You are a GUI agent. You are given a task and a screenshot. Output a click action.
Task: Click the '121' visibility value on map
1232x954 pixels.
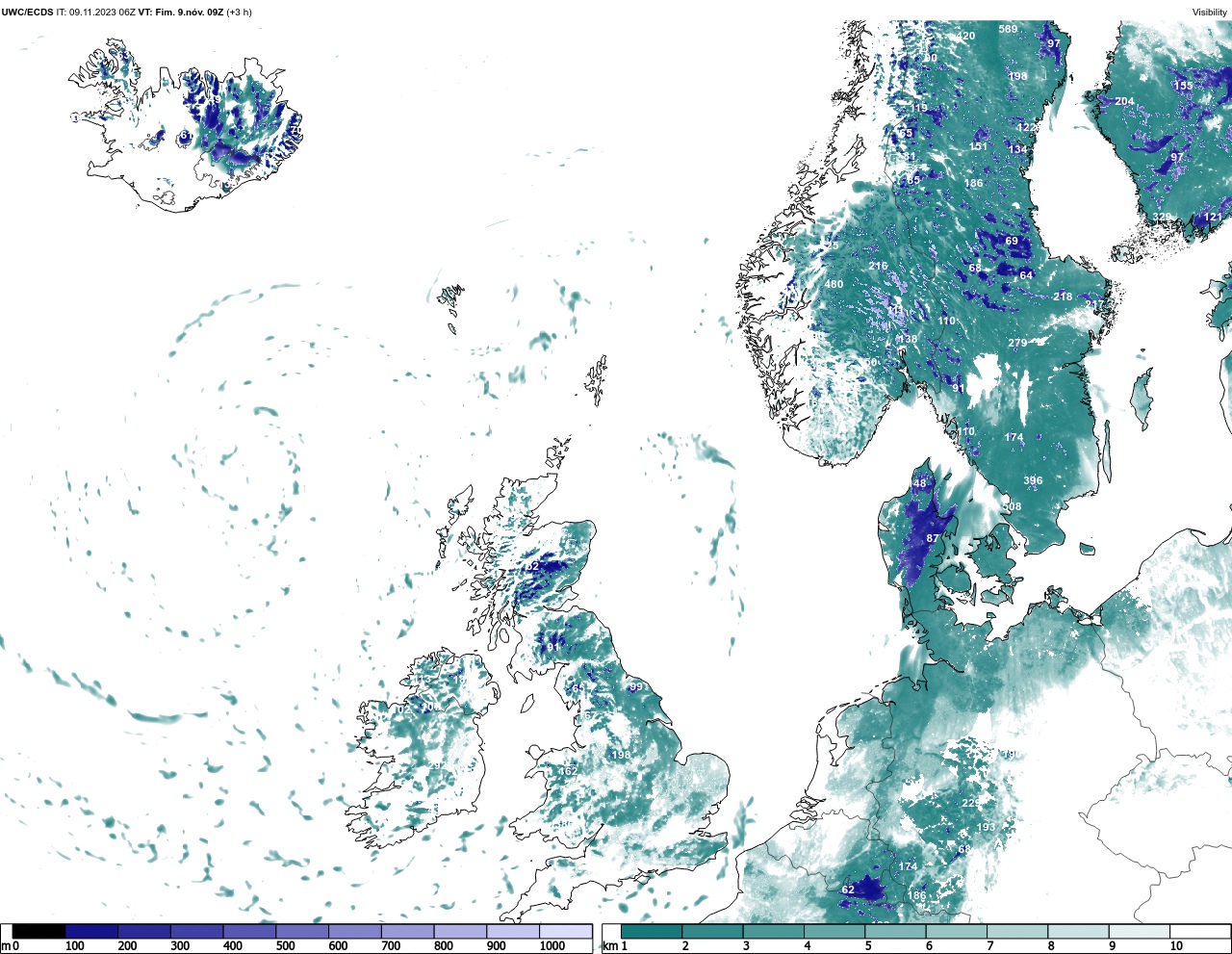point(1214,218)
